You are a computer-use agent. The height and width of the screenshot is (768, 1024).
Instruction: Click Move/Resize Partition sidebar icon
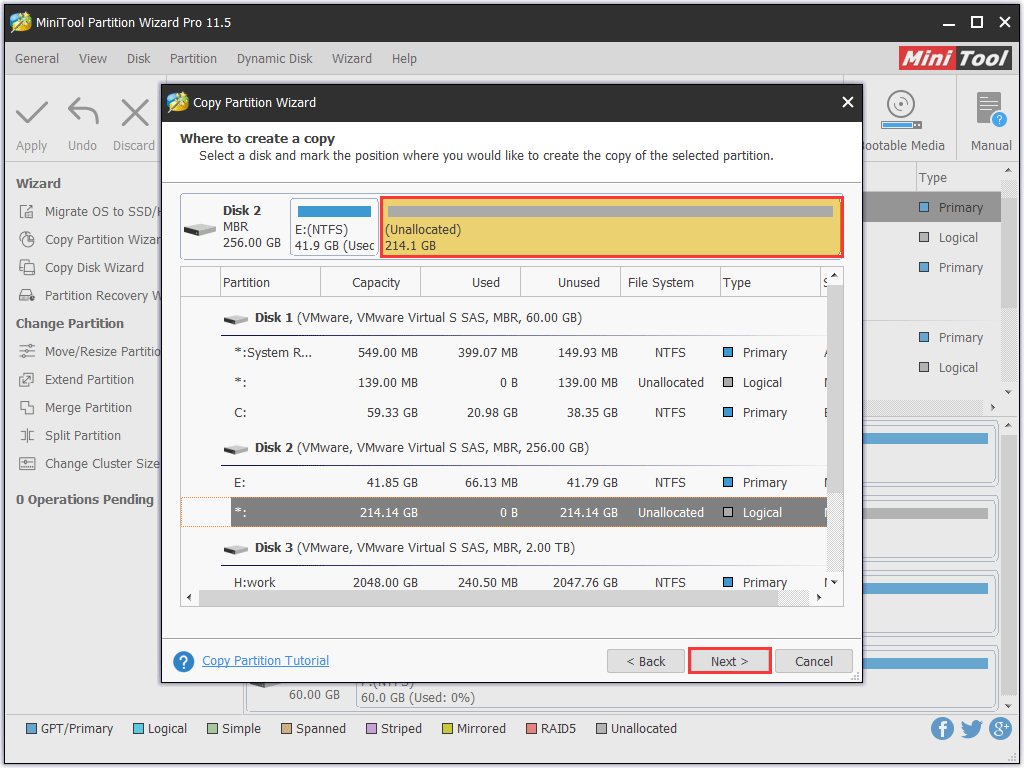click(x=27, y=351)
